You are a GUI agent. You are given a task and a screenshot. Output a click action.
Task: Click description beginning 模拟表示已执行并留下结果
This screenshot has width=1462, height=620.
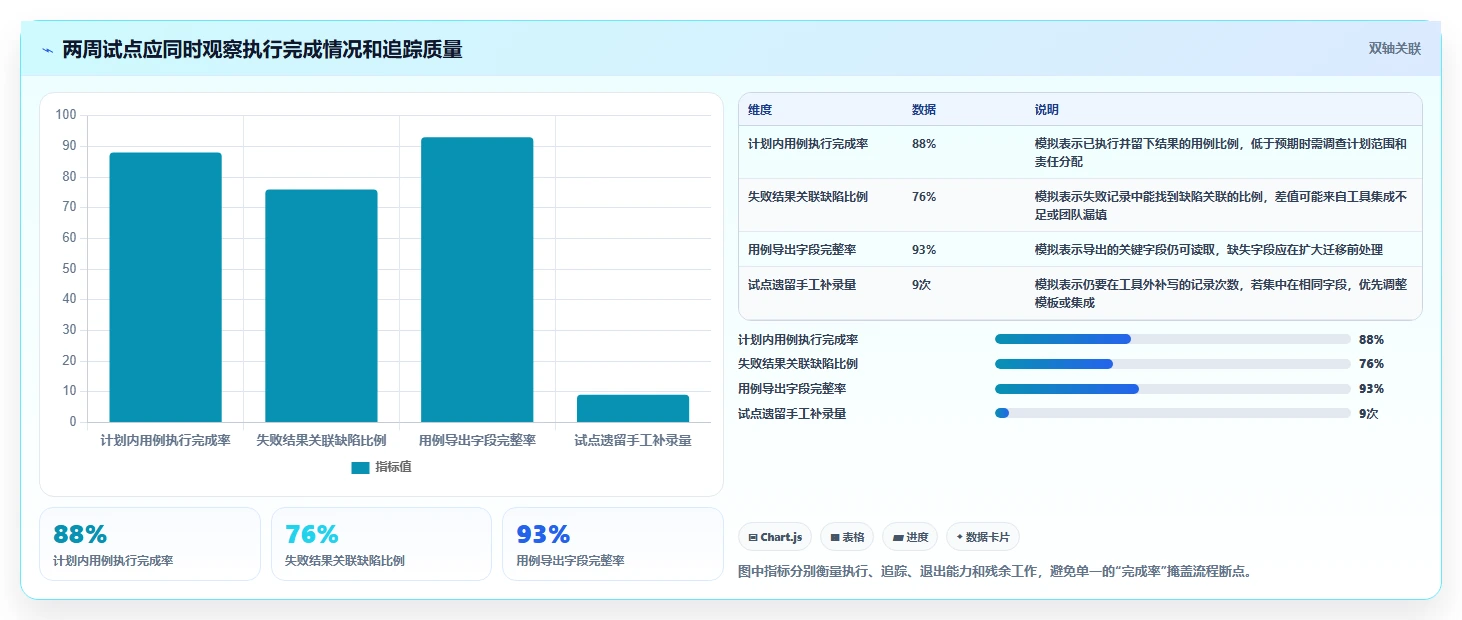[x=1221, y=153]
